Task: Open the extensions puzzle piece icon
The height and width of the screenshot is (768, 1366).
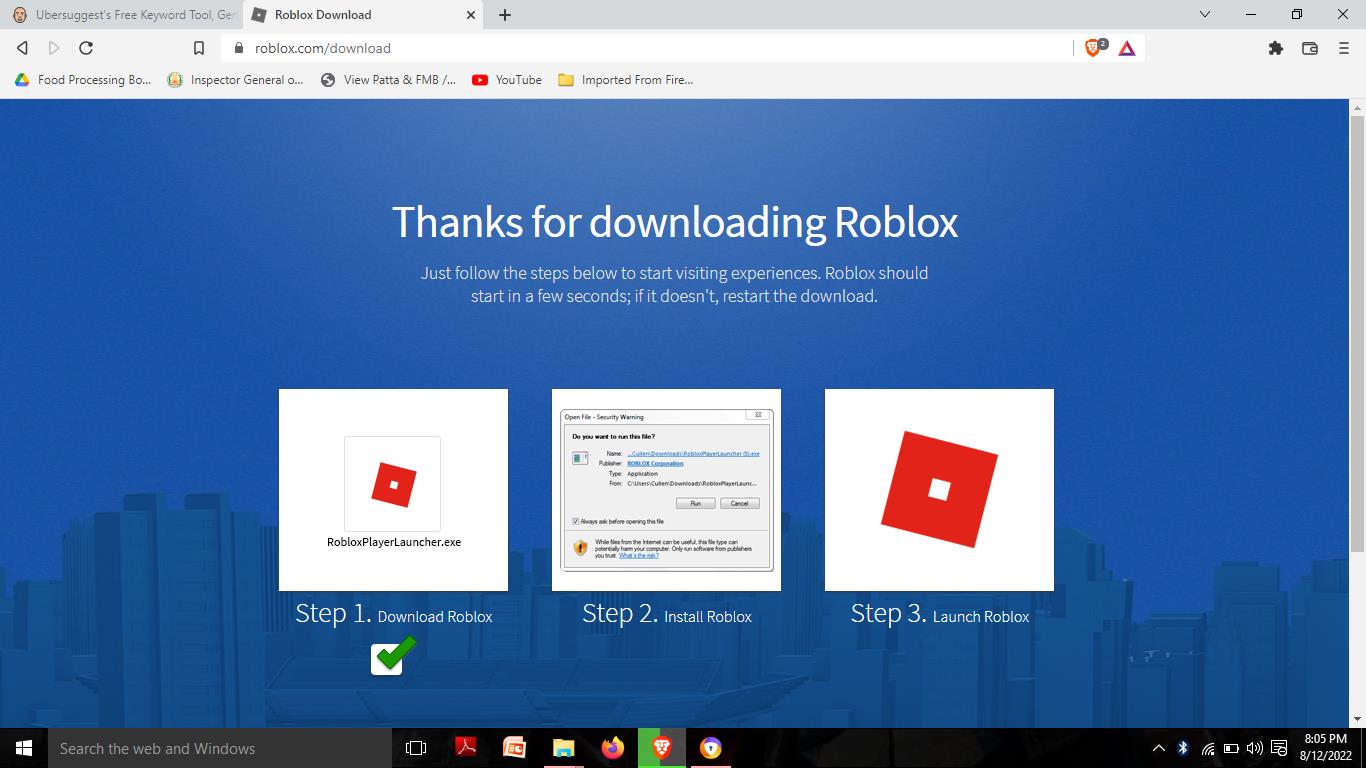Action: point(1276,48)
